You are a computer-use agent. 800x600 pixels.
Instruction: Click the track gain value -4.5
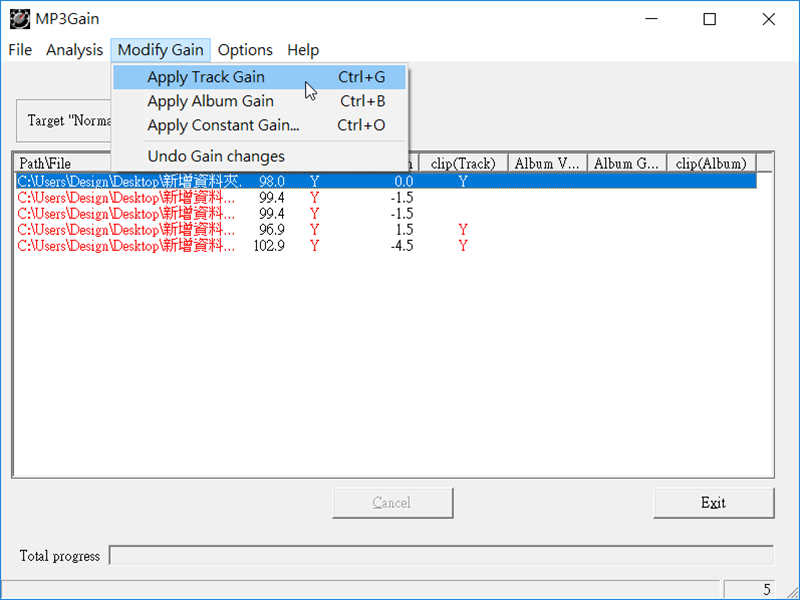click(402, 246)
